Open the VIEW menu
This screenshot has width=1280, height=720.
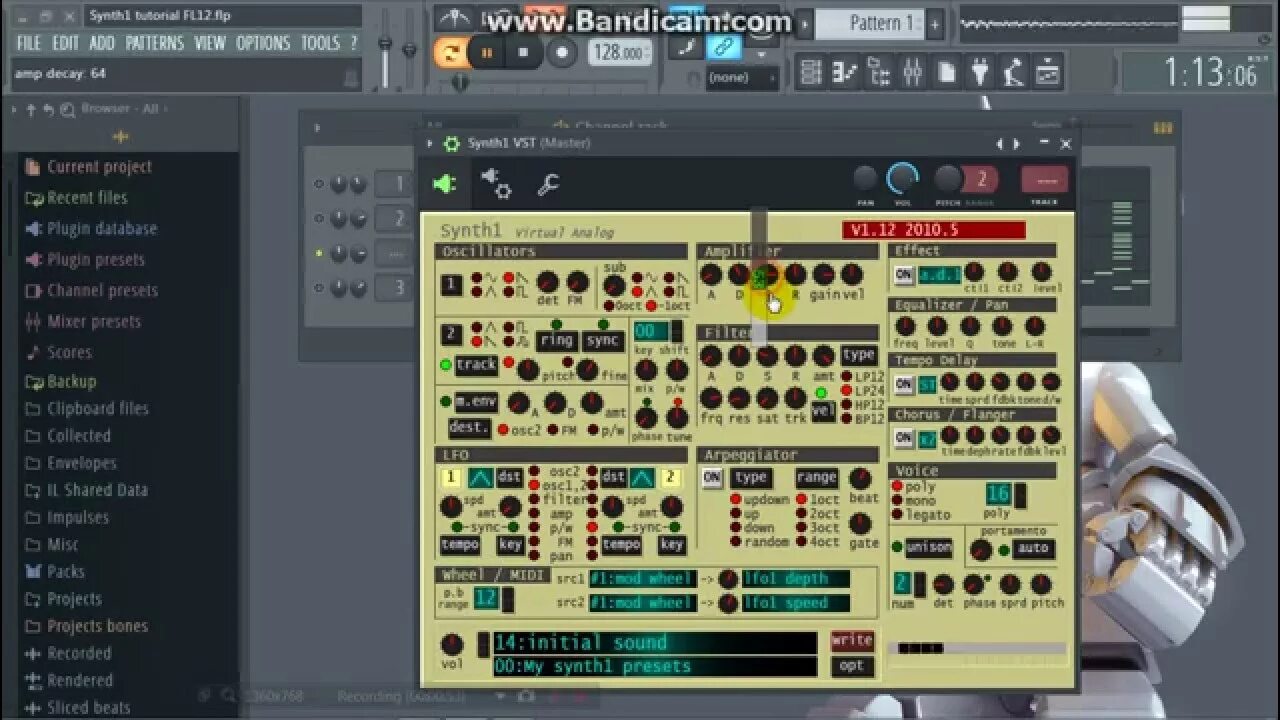210,43
